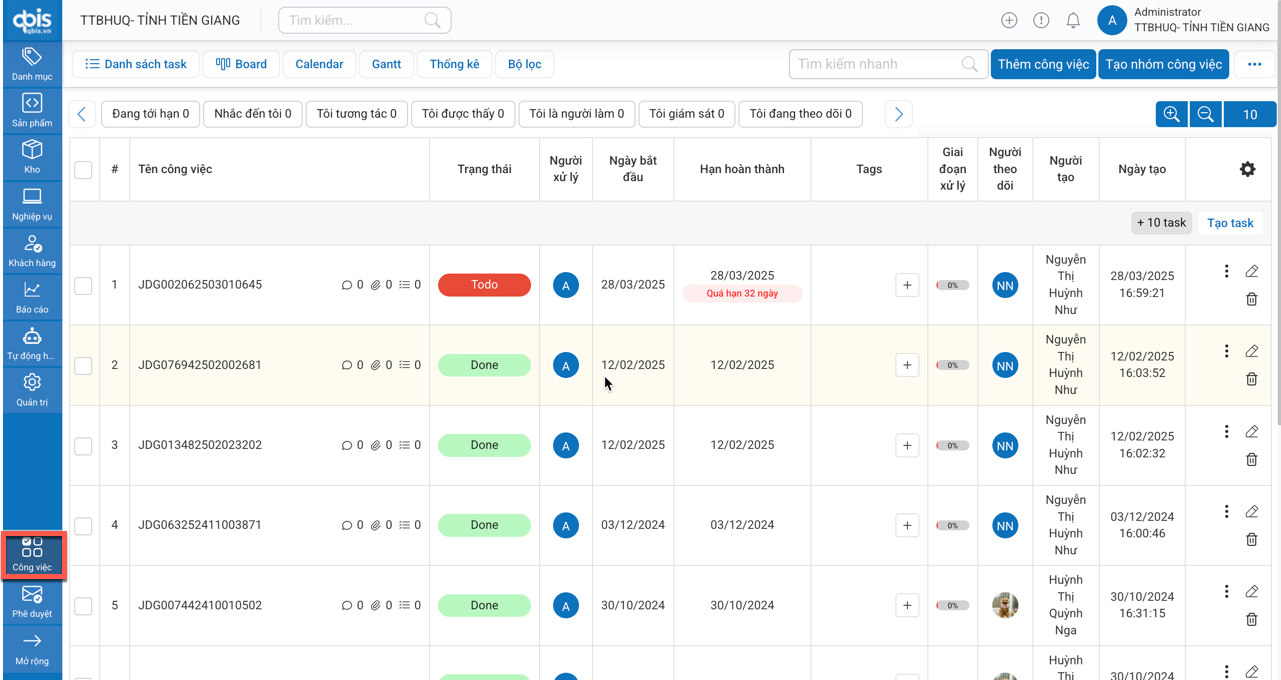Add a tag to task JDG002062503010645
The height and width of the screenshot is (680, 1281).
click(x=907, y=285)
